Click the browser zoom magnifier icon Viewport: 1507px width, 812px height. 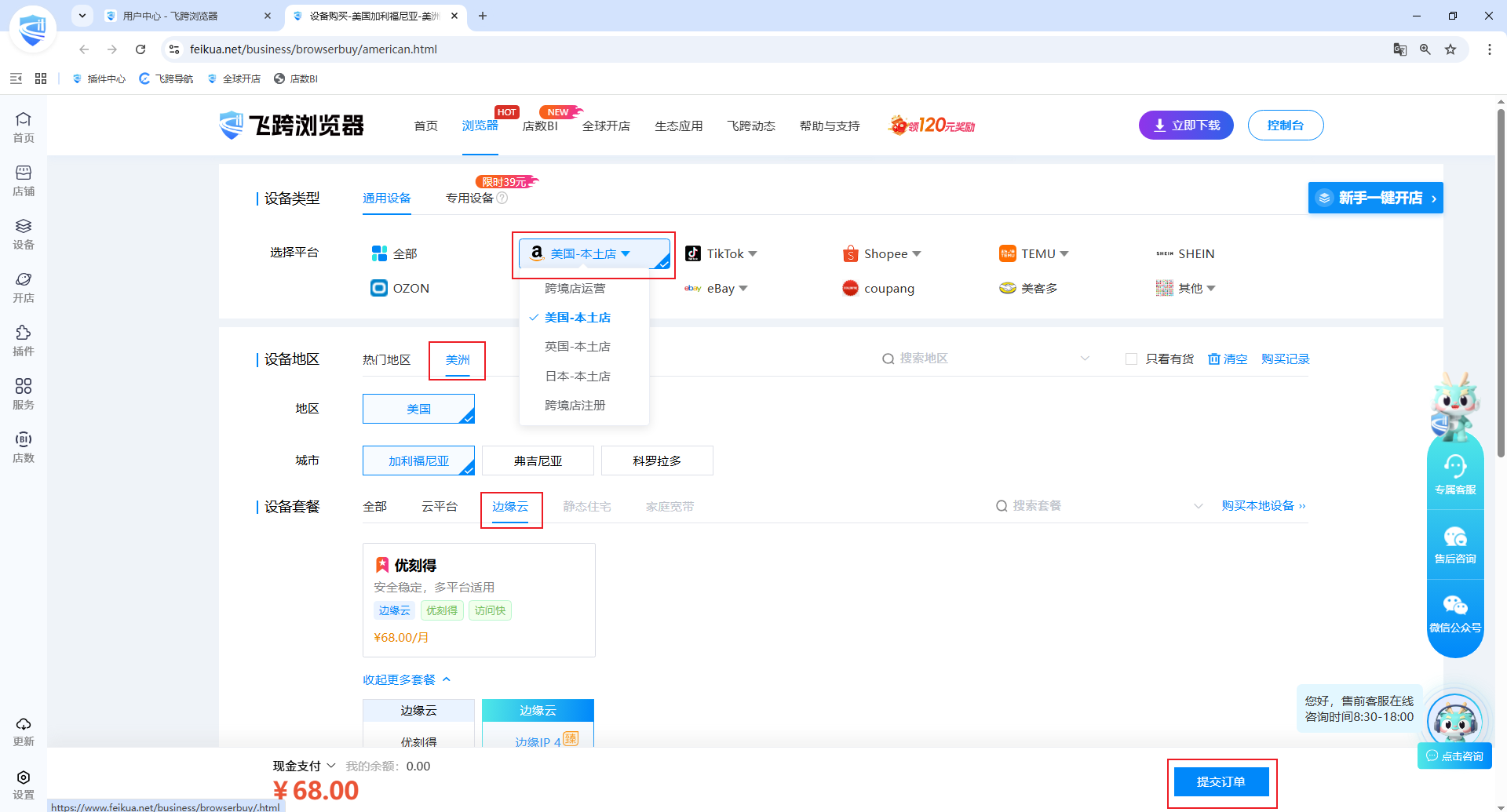(x=1425, y=49)
